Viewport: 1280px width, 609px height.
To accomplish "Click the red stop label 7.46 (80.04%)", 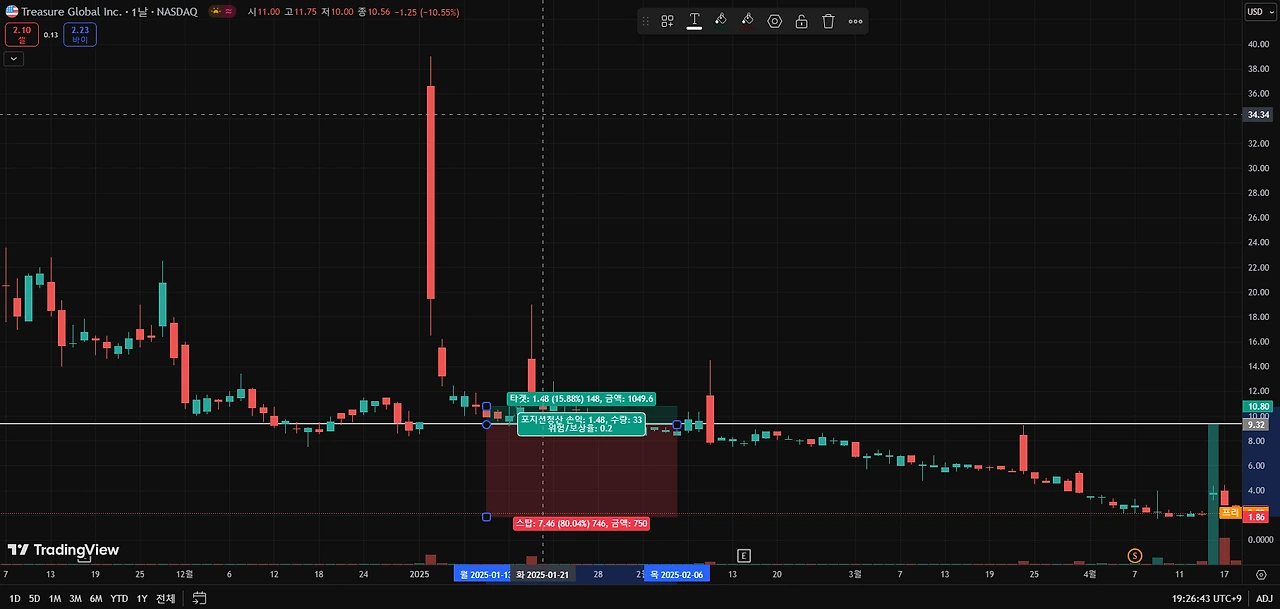I will (x=581, y=523).
